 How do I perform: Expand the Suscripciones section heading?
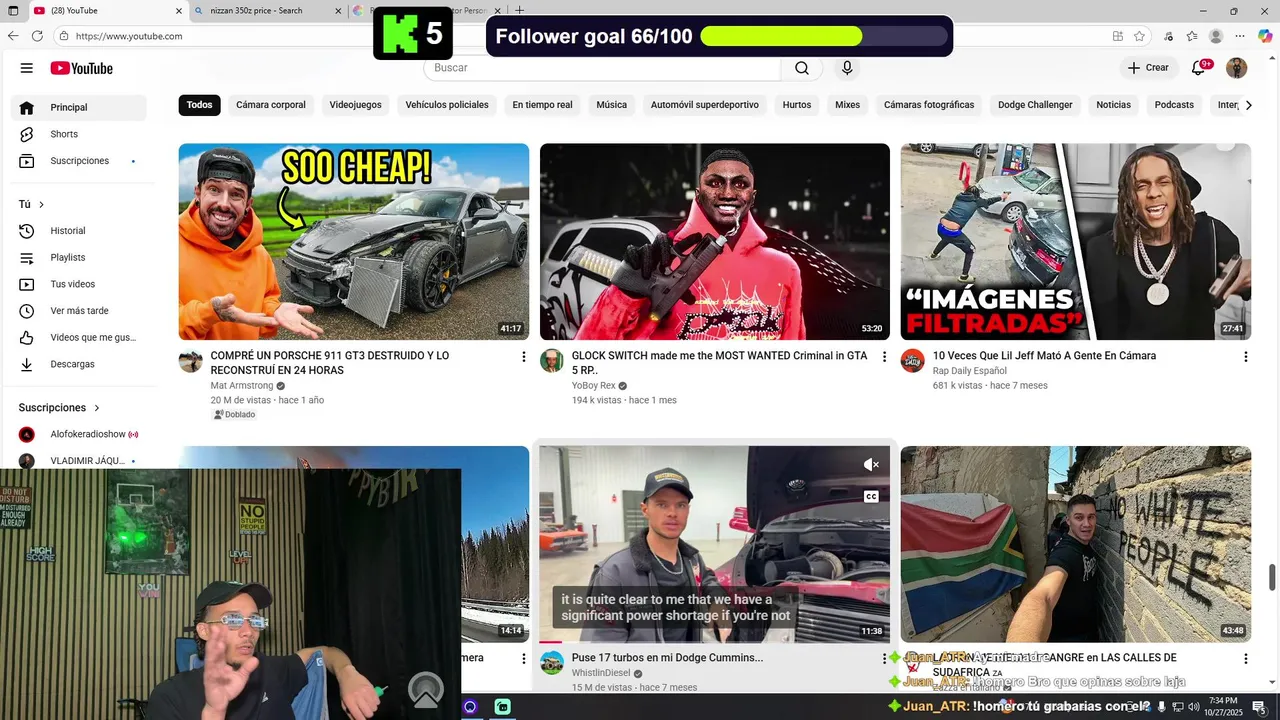(60, 408)
